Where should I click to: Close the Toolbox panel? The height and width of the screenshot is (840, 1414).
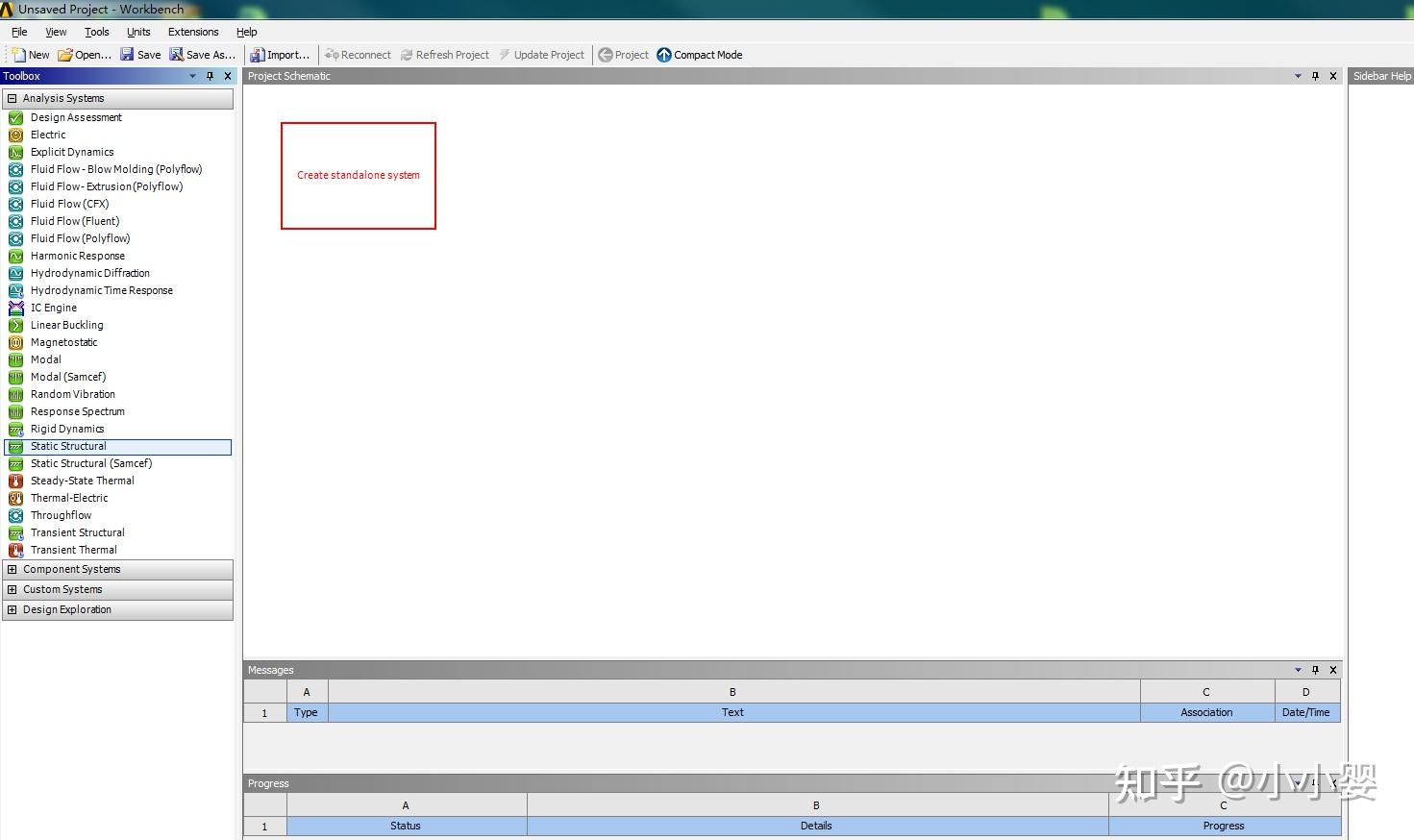(x=228, y=76)
